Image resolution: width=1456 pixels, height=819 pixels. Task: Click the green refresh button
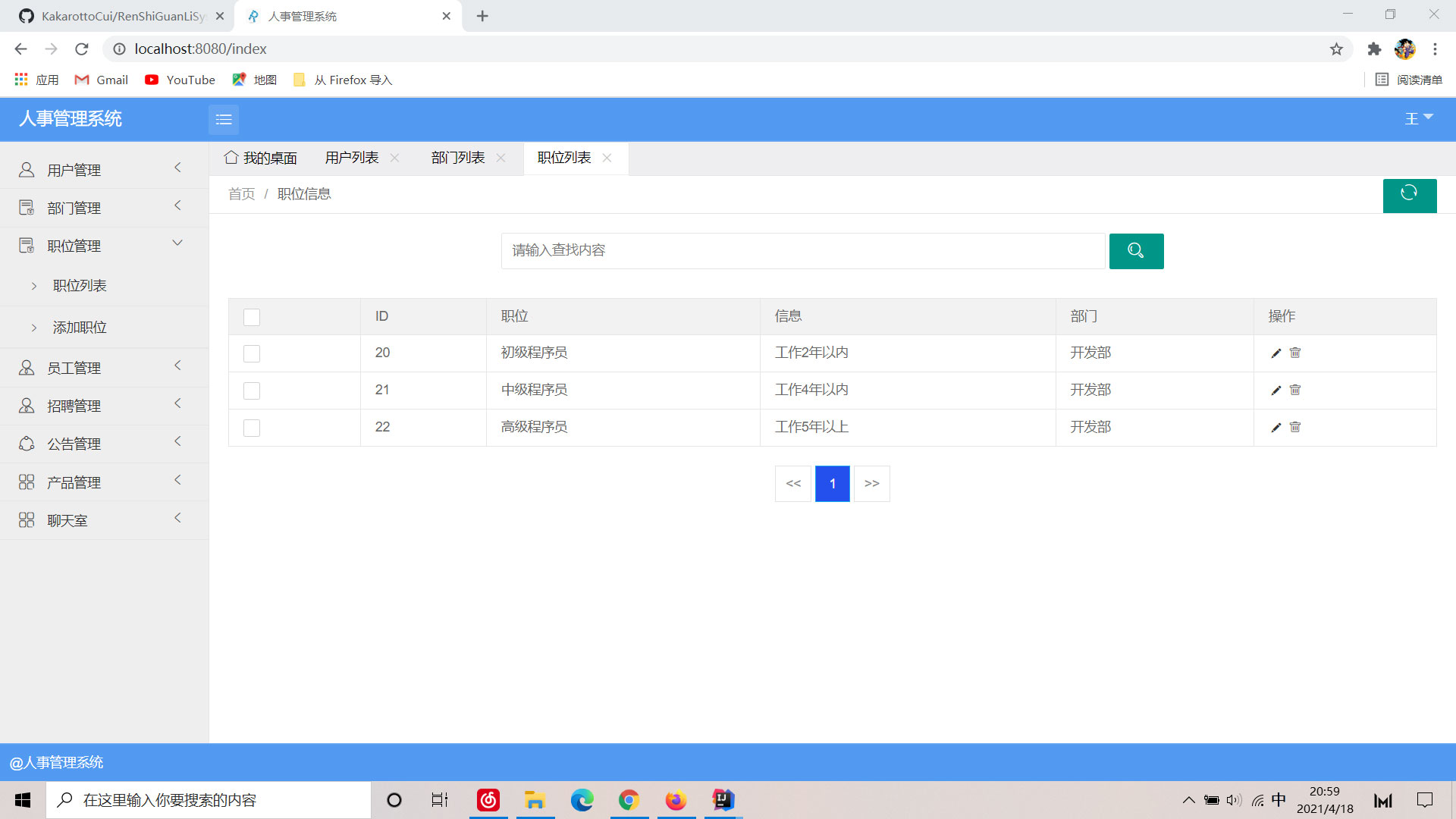(x=1409, y=195)
